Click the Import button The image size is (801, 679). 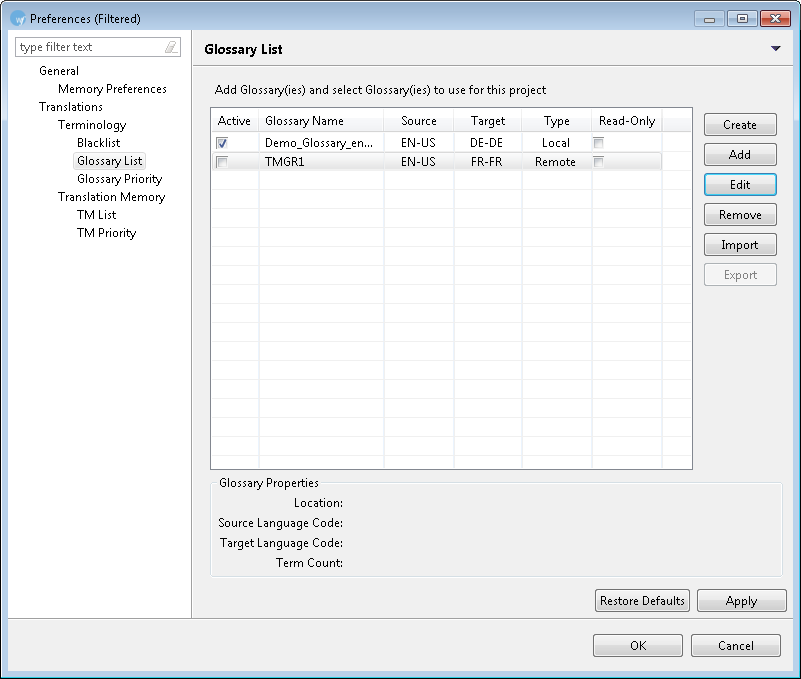740,245
